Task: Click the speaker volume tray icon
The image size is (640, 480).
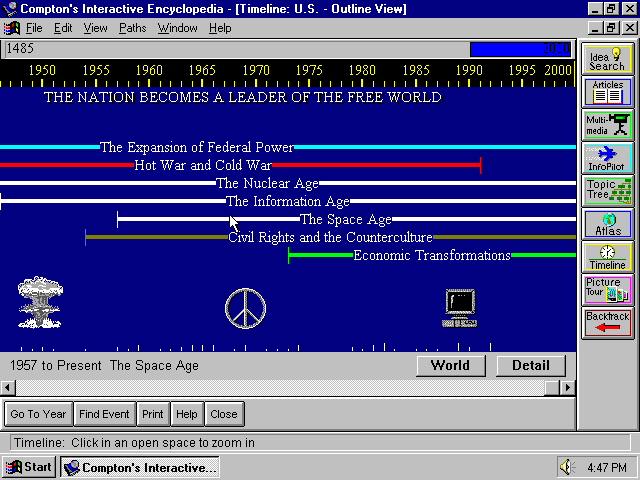Action: (x=567, y=467)
